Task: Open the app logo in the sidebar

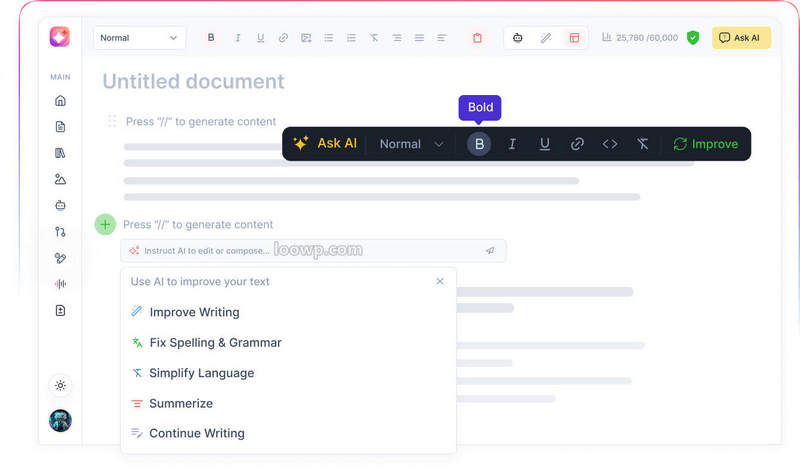Action: coord(60,37)
